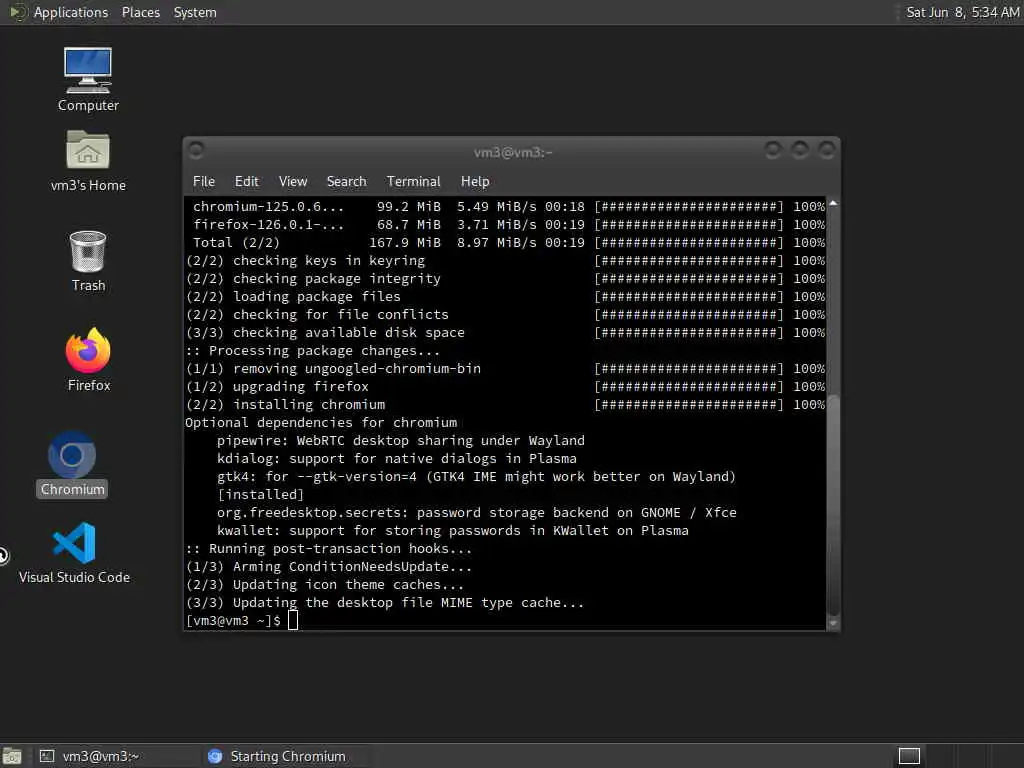The image size is (1024, 768).
Task: Click 'Arming ConditionNeedsUpdate...' line
Action: [328, 567]
